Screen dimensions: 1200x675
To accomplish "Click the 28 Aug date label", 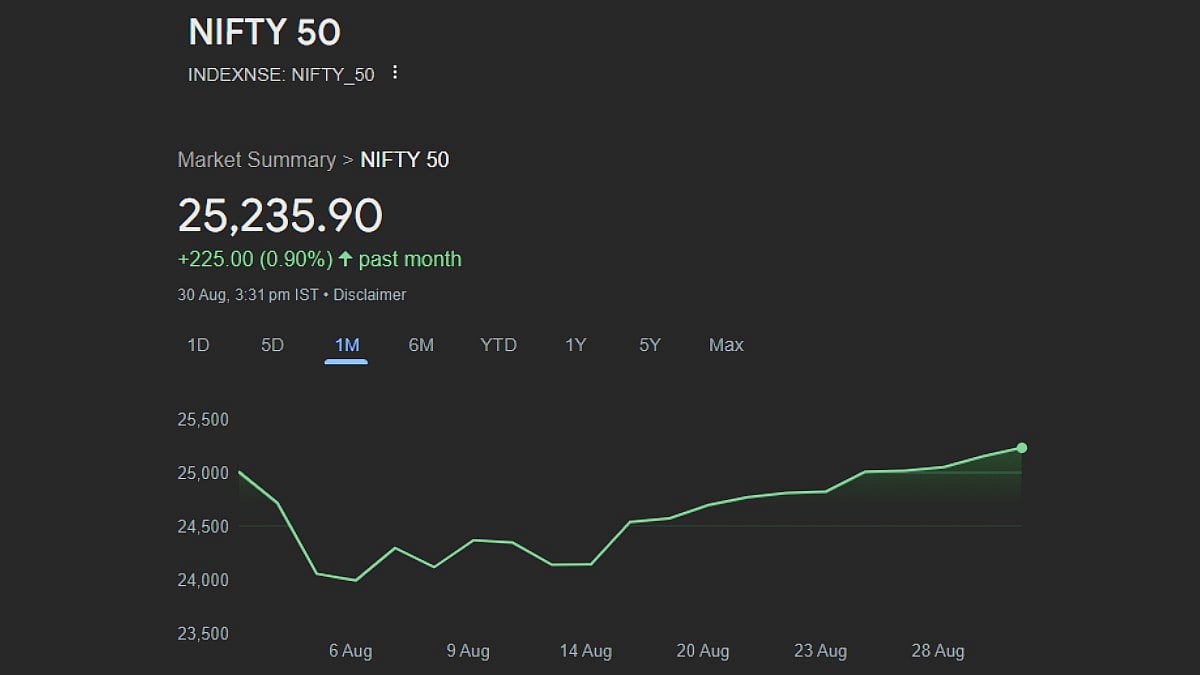I will (937, 651).
